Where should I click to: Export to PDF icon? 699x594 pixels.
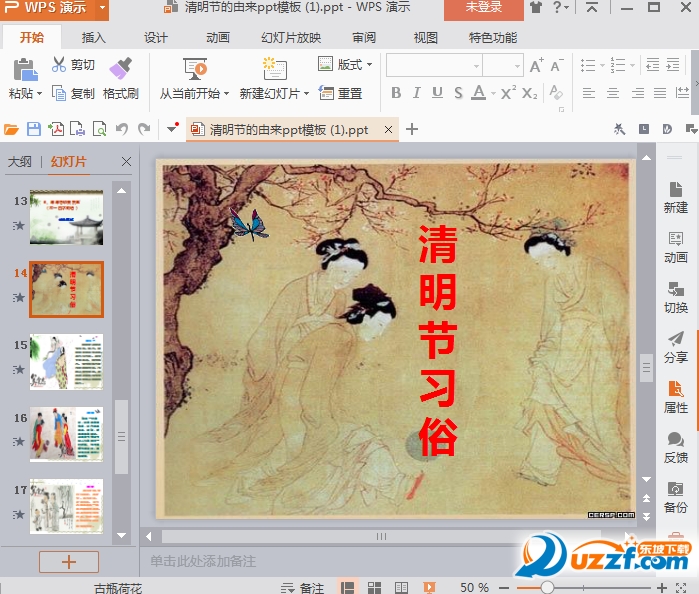point(56,129)
